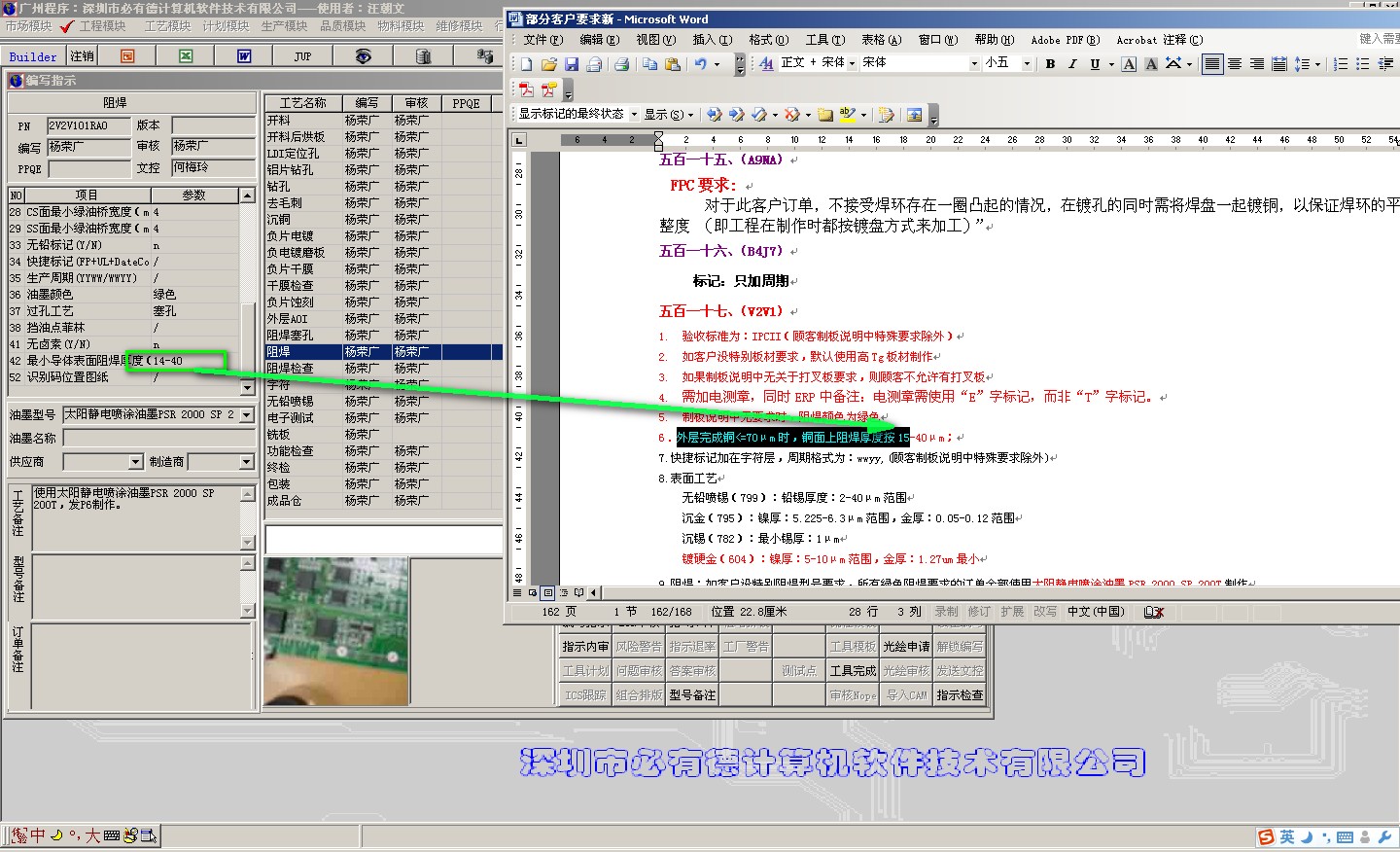The width and height of the screenshot is (1400, 852).
Task: Open the 供应商 dropdown
Action: point(134,462)
